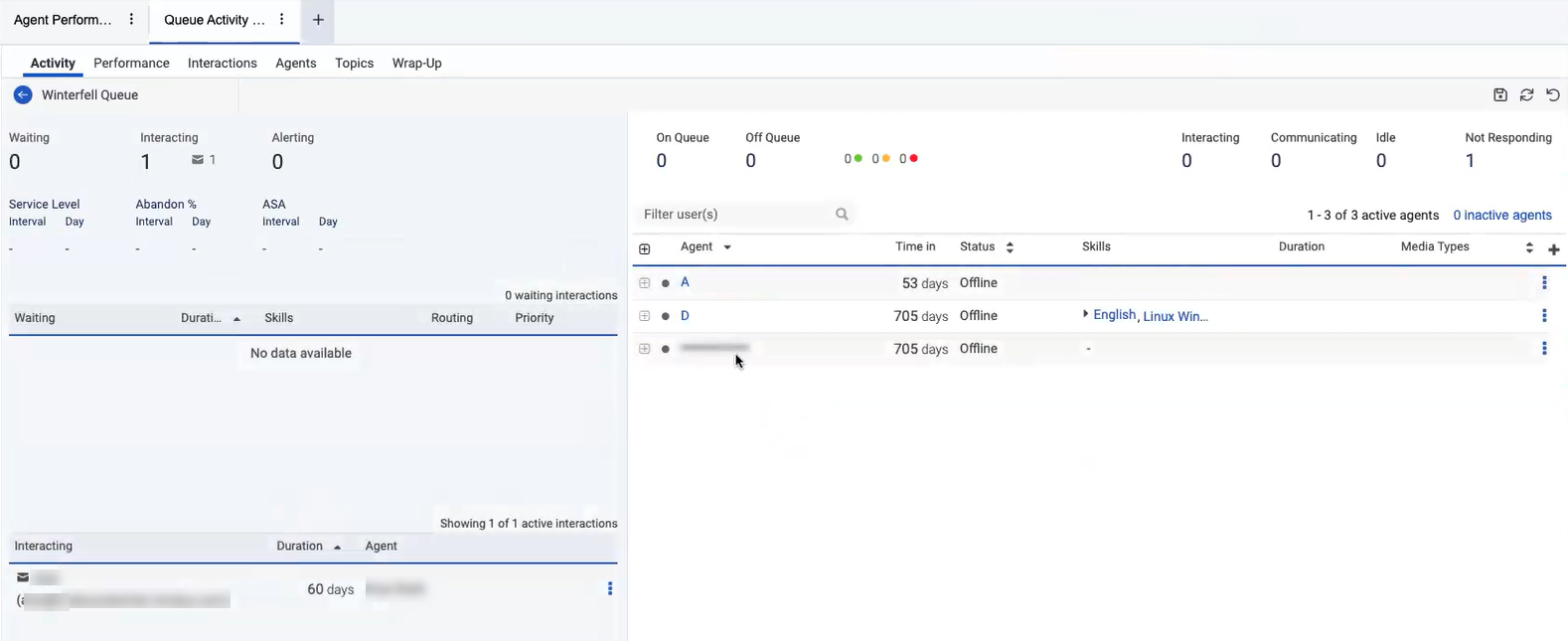
Task: Click the save icon in top-right toolbar
Action: tap(1500, 95)
